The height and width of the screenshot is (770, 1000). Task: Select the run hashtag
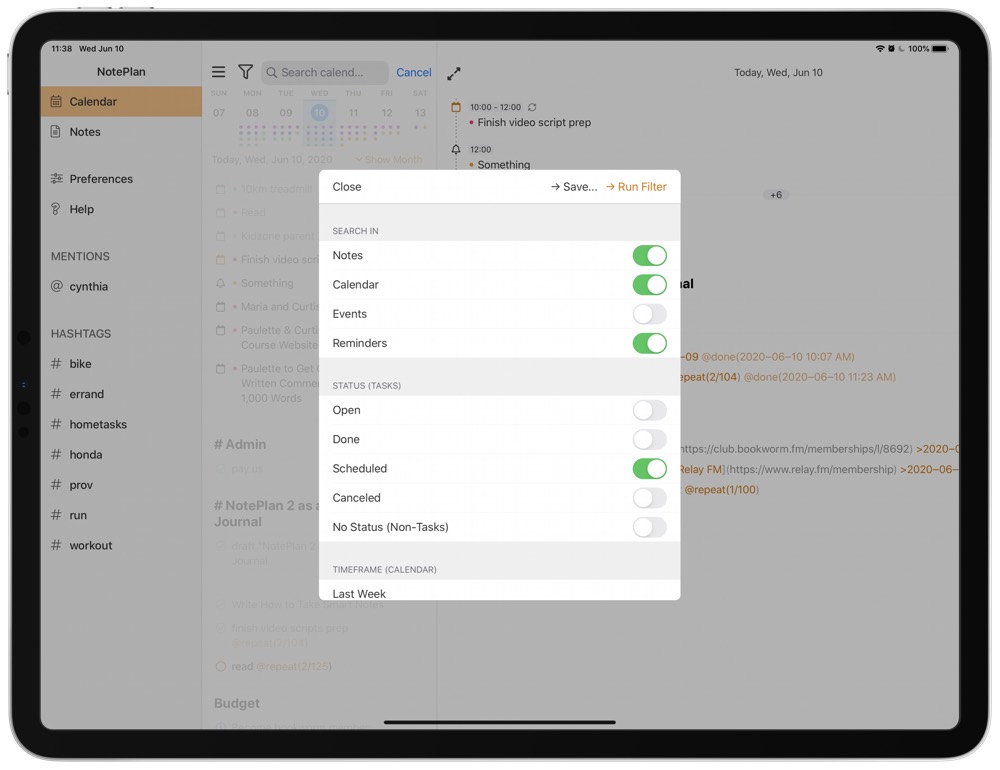coord(121,515)
